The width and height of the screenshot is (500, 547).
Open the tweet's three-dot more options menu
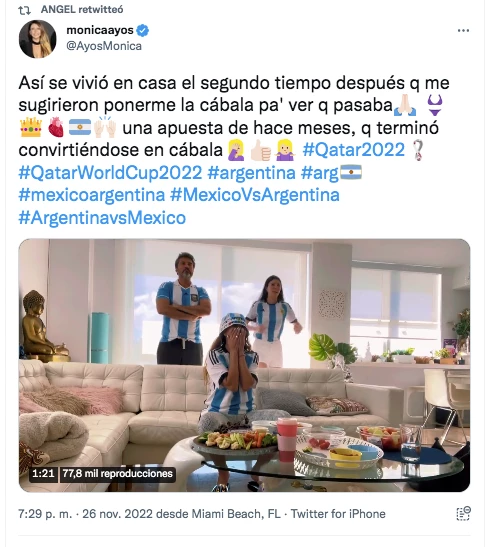(x=463, y=31)
